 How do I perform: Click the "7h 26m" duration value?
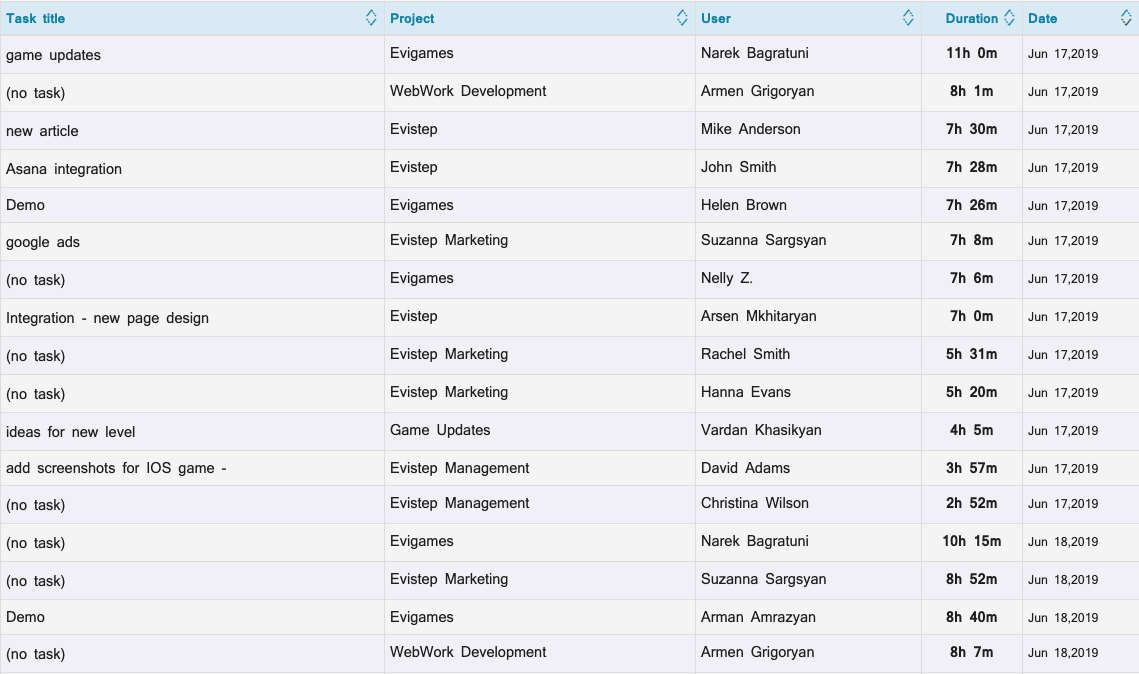coord(972,206)
